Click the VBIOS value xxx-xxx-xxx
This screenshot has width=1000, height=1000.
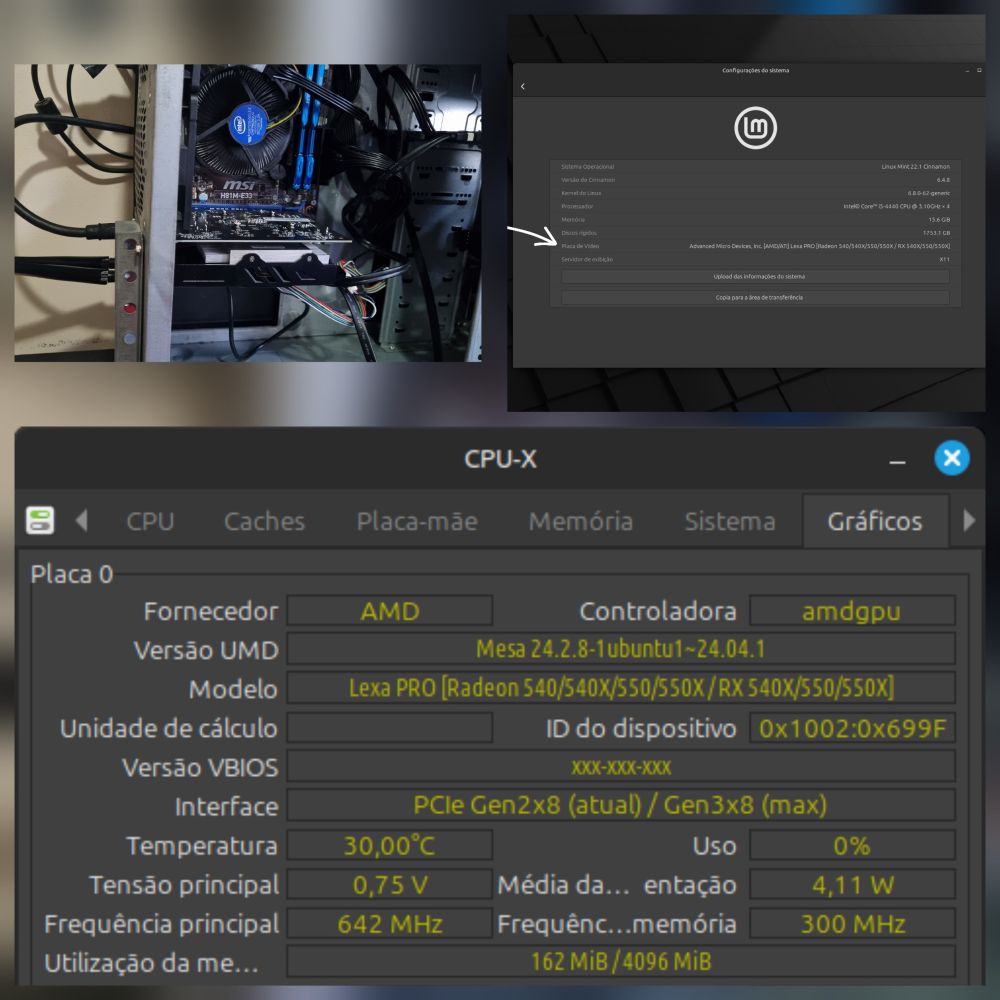621,767
